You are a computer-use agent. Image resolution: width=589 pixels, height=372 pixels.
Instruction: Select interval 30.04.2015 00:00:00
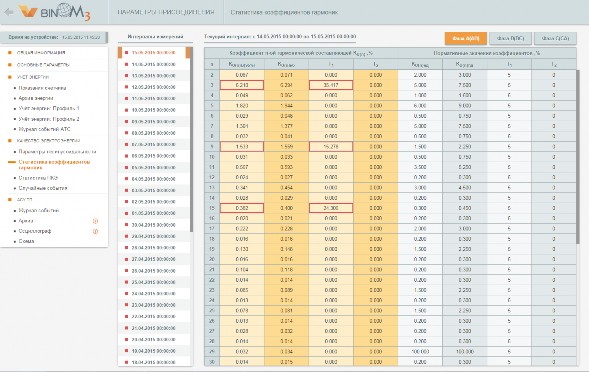(x=153, y=225)
